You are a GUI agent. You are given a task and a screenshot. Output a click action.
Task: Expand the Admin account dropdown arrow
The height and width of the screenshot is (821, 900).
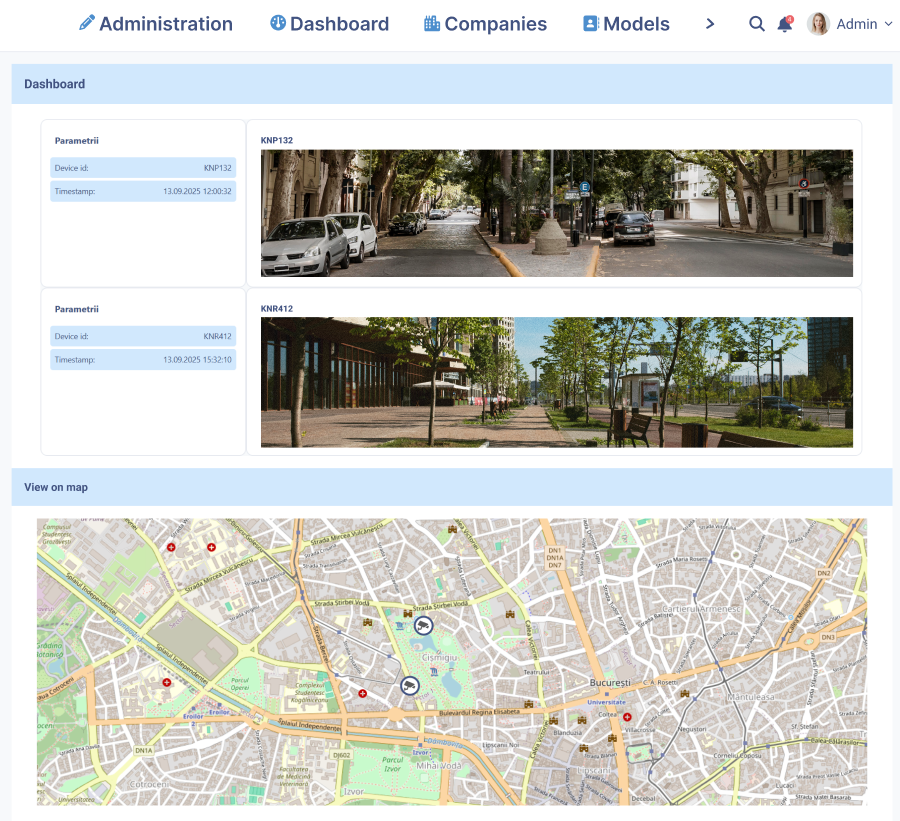point(888,24)
